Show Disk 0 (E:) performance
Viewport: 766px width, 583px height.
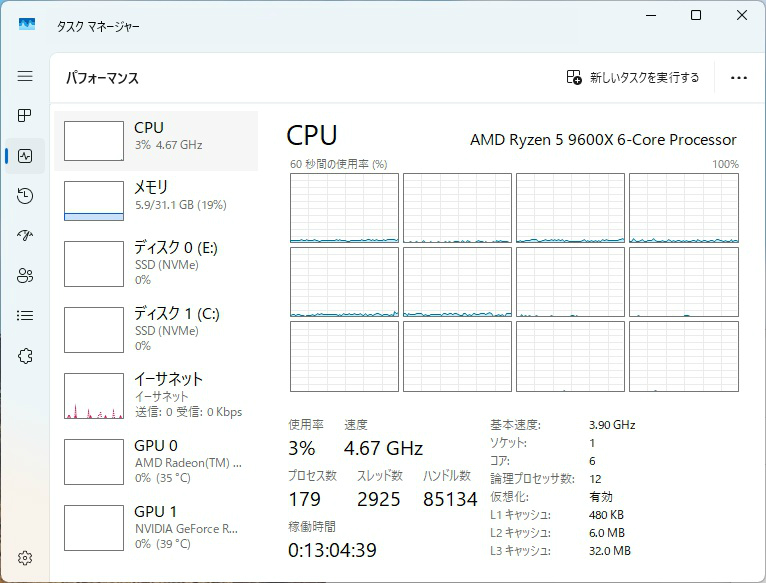156,263
